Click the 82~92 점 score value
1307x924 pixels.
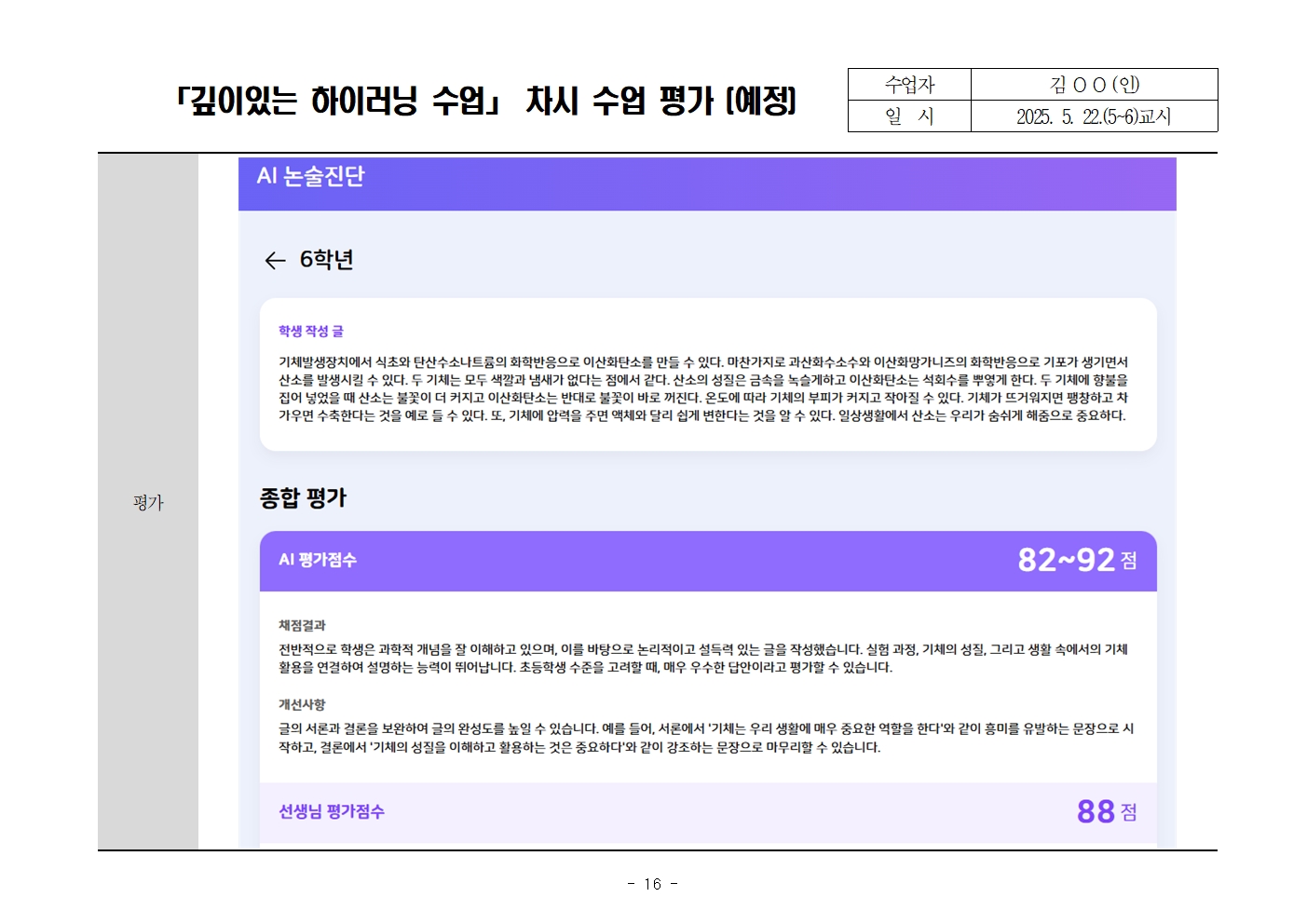point(1077,560)
